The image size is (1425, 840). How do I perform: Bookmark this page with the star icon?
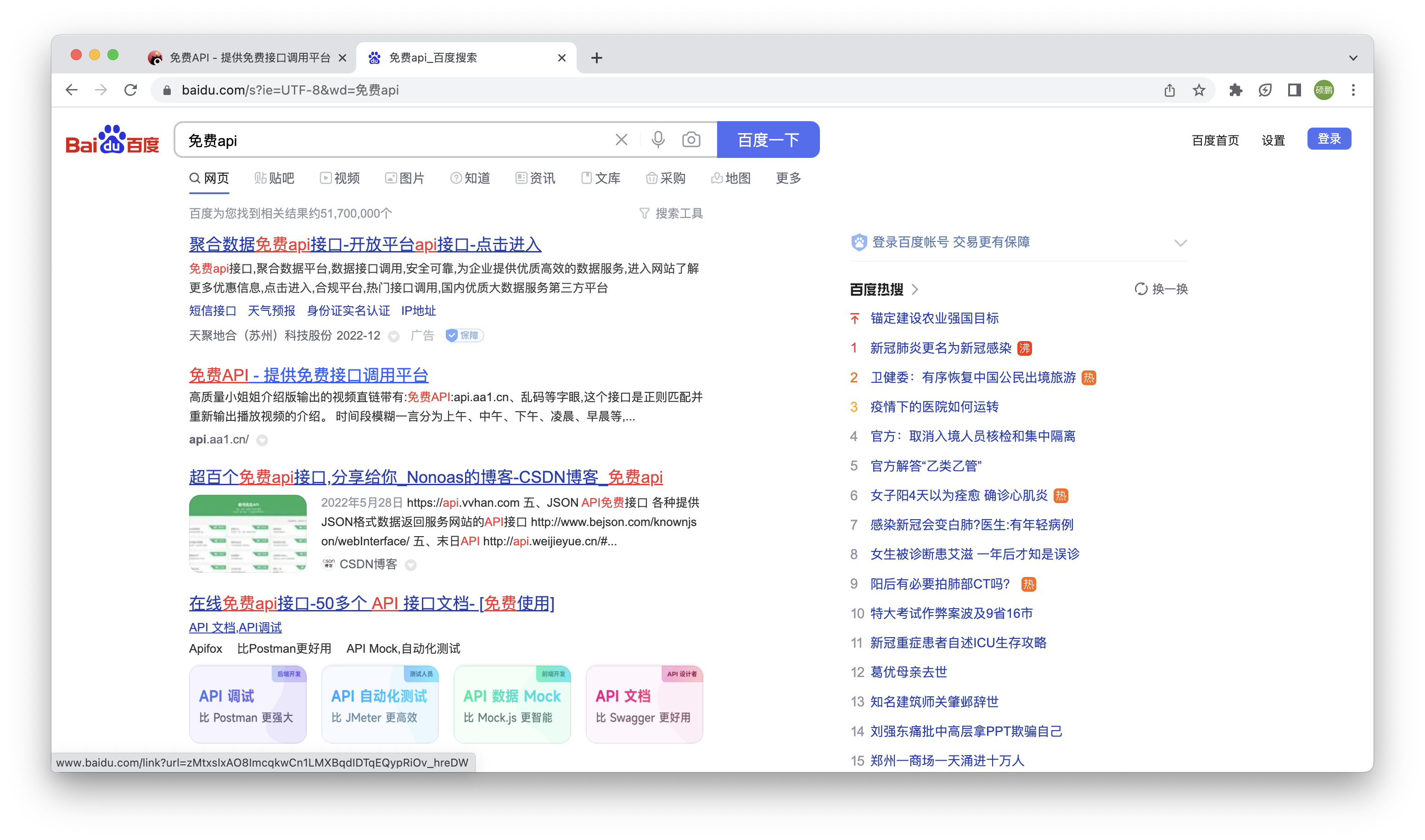[x=1199, y=90]
